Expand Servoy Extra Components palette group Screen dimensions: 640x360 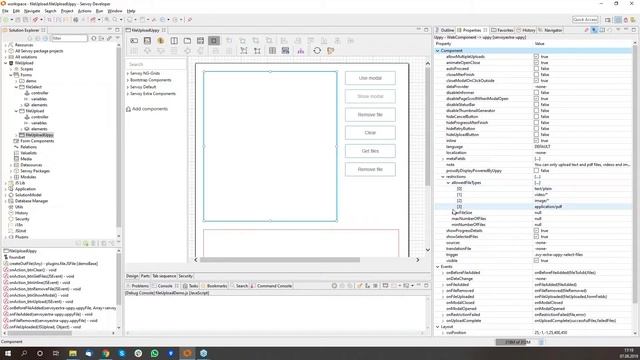pyautogui.click(x=128, y=94)
